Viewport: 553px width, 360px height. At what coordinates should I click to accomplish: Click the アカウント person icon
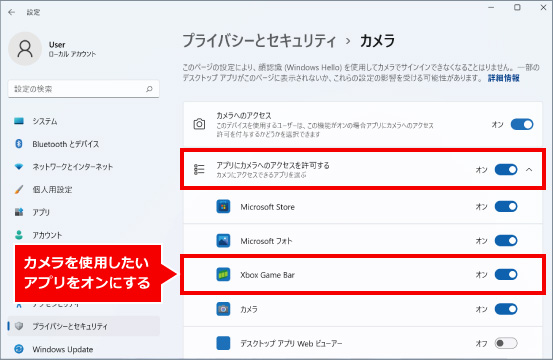tap(19, 235)
